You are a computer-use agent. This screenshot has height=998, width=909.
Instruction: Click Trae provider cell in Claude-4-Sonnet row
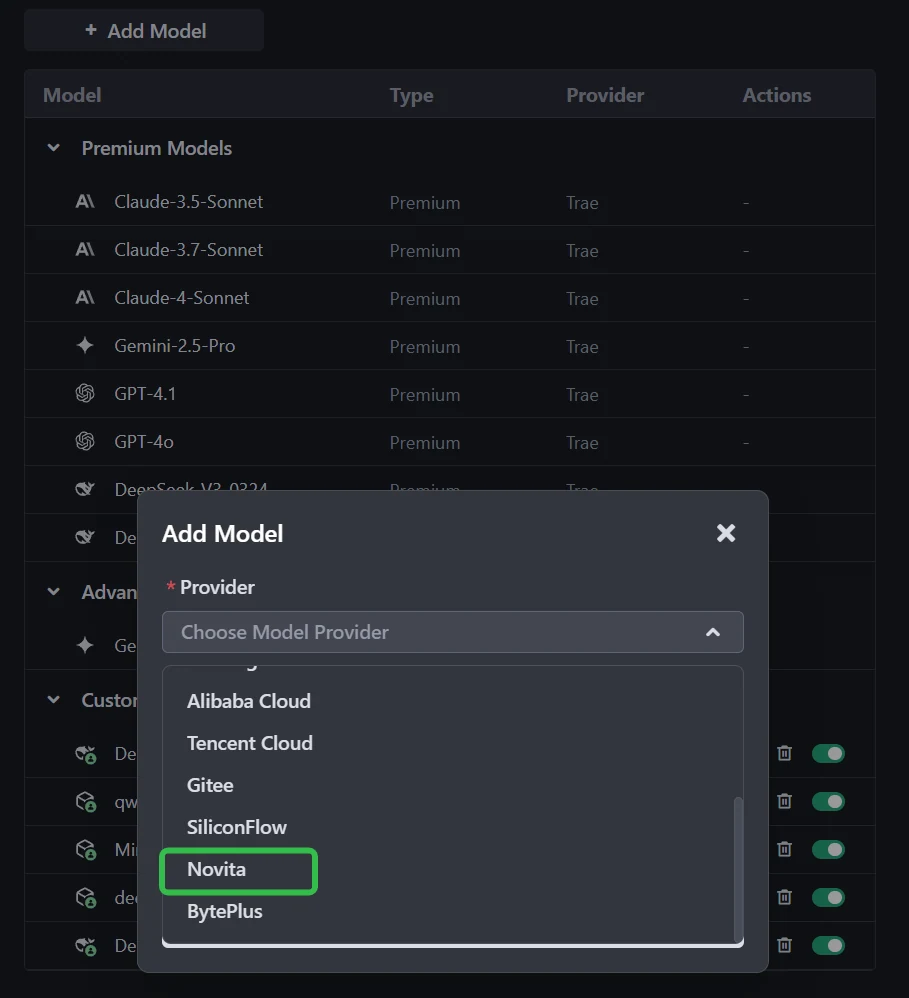coord(582,299)
